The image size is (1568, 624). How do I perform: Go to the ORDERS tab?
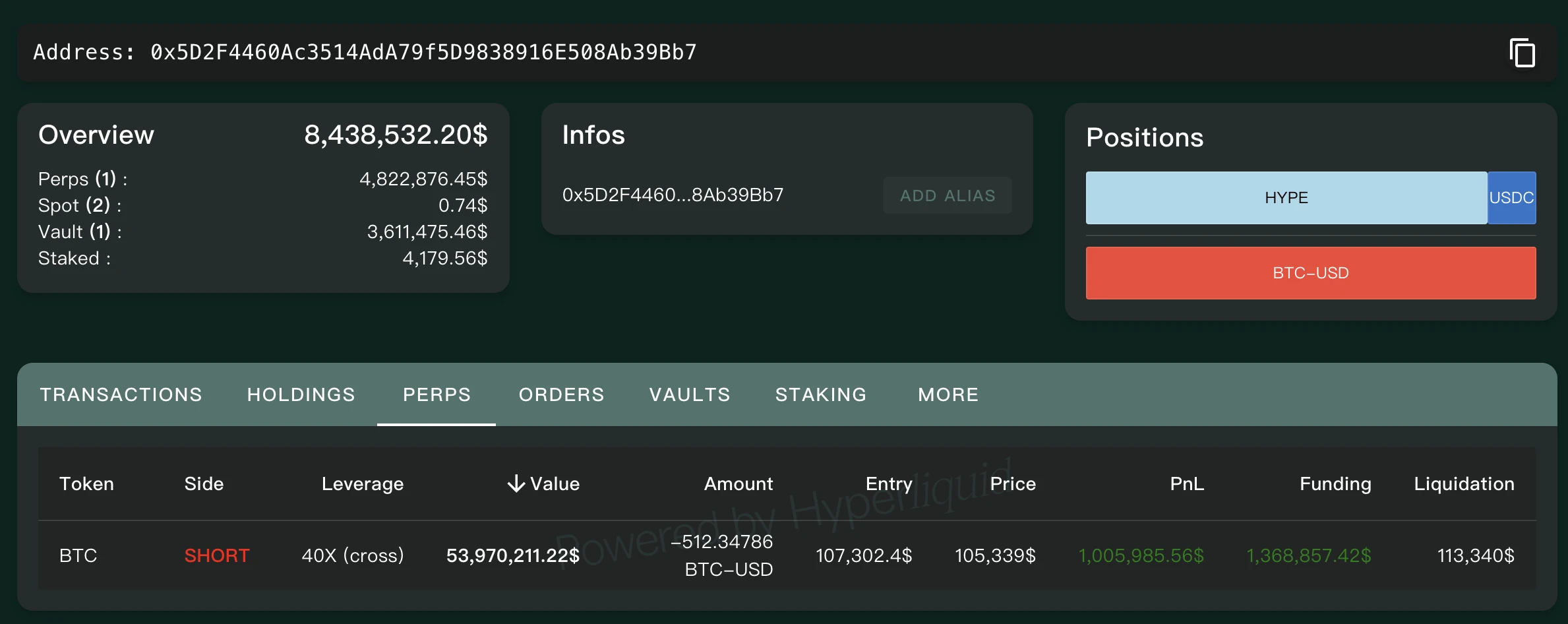(x=561, y=394)
